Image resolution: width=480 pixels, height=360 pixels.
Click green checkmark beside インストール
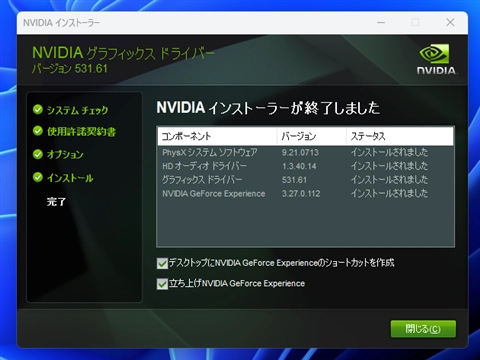click(38, 177)
